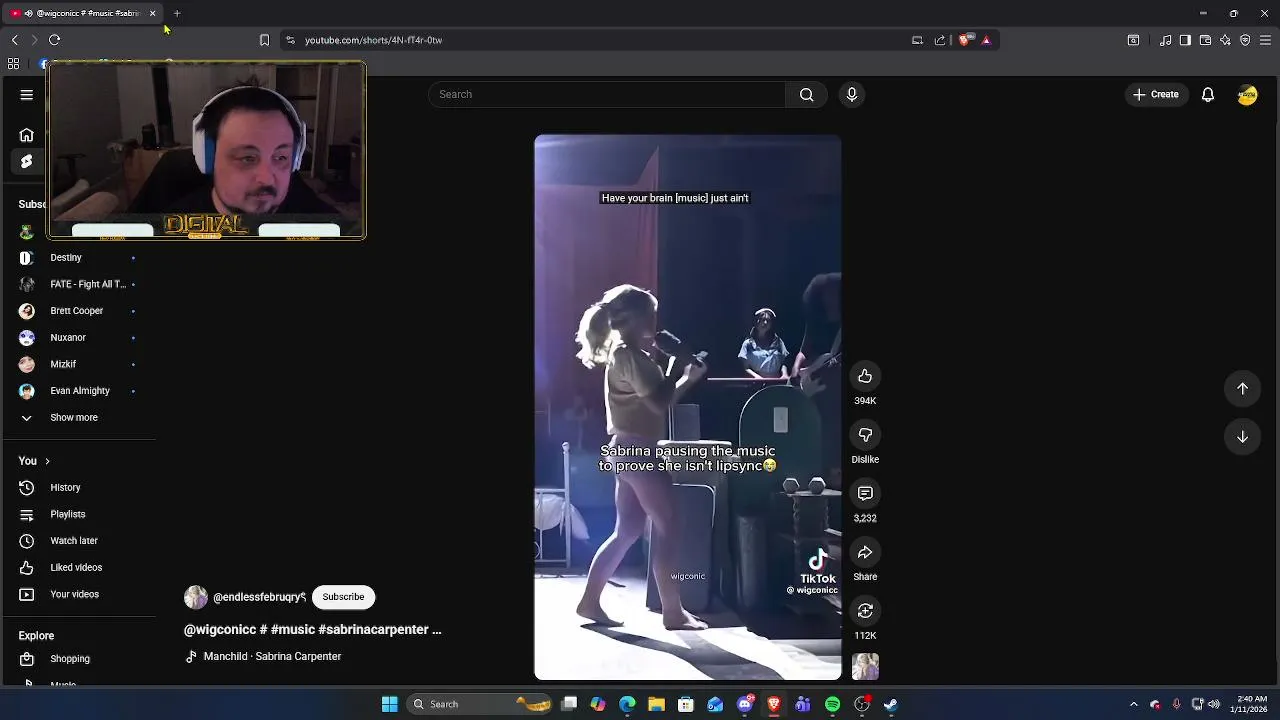Open the apps grid in bookmarks bar
This screenshot has width=1280, height=720.
[13, 63]
